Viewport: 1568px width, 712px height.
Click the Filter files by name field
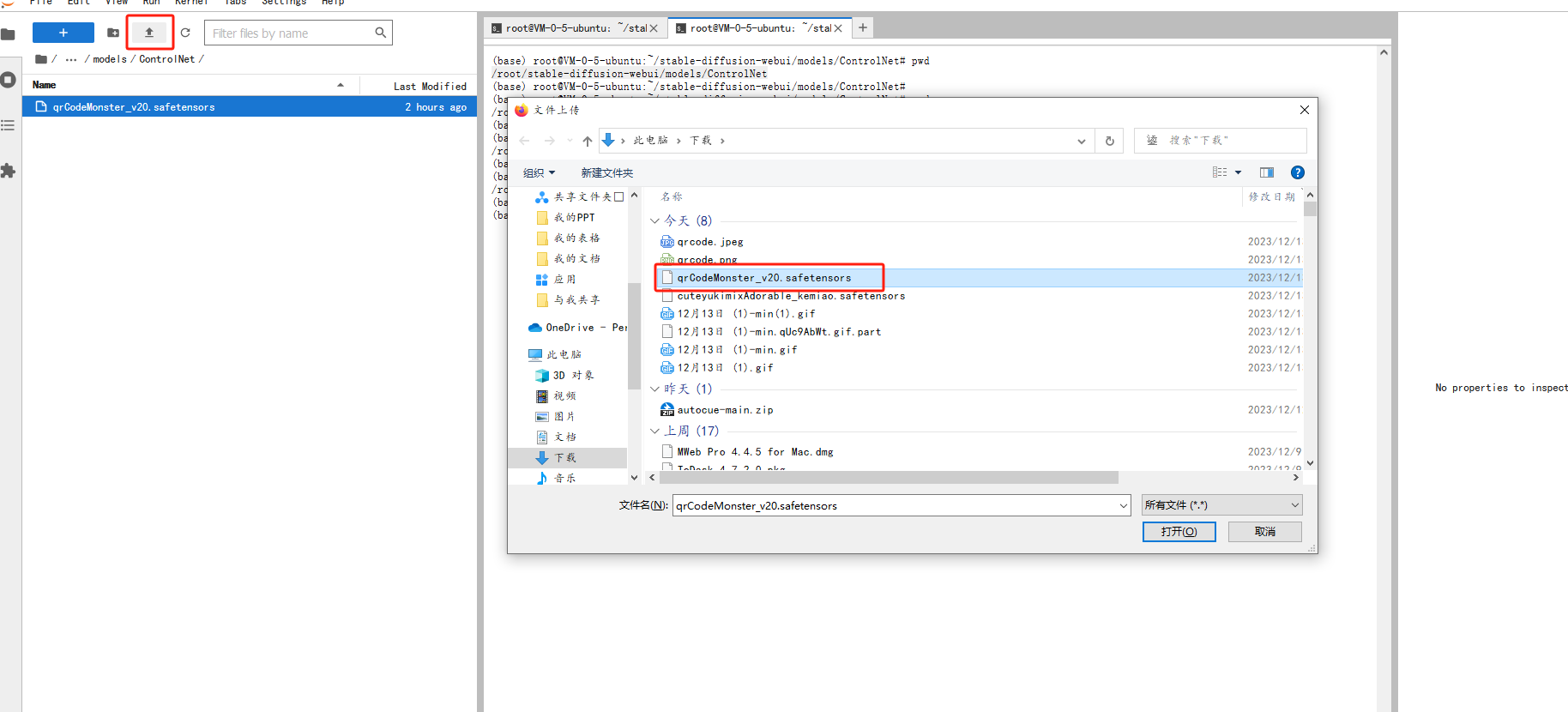298,33
